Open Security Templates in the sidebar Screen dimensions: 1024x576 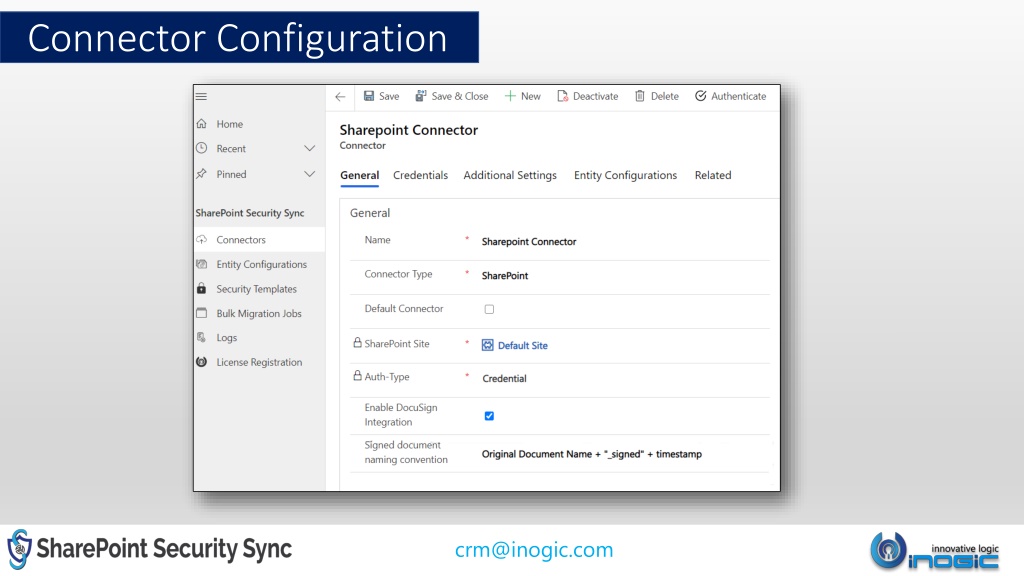tap(257, 289)
